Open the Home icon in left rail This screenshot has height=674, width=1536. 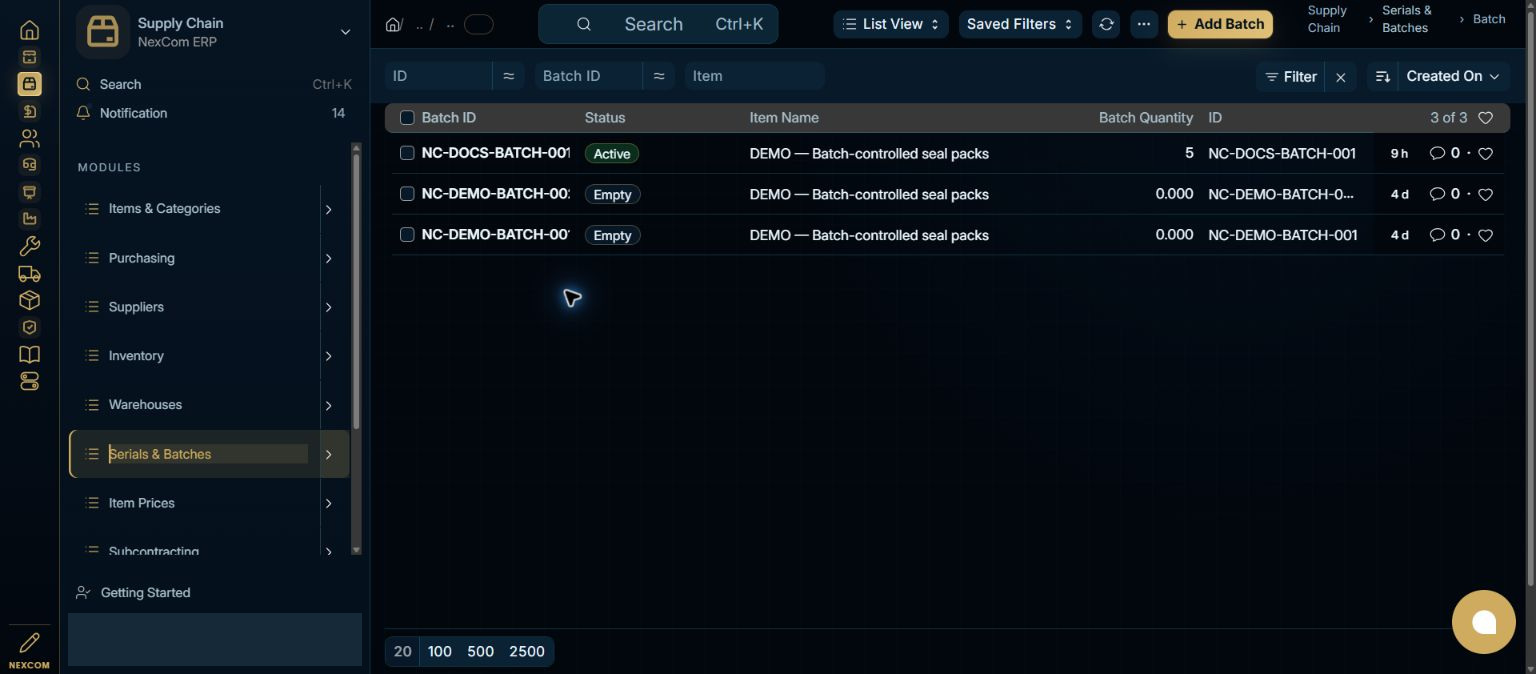[x=29, y=30]
